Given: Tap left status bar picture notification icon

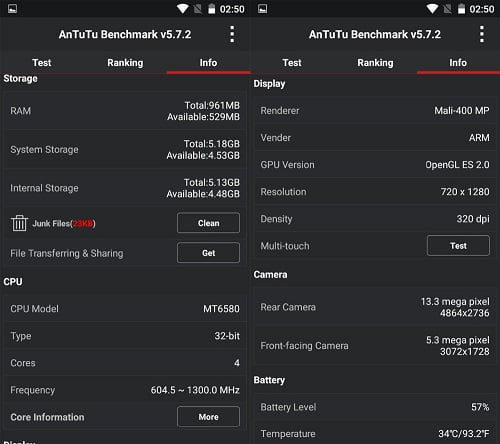Looking at the screenshot, I should [13, 9].
